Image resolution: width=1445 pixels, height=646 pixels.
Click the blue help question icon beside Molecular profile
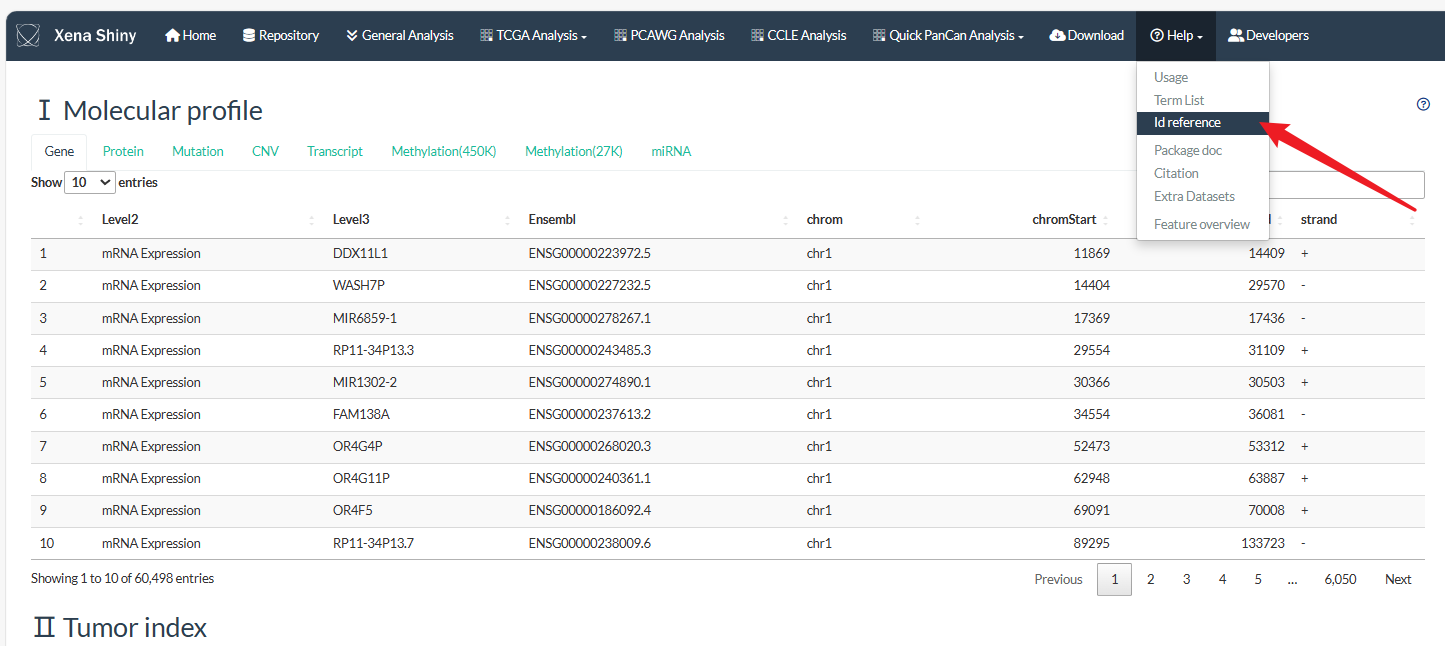coord(1423,104)
